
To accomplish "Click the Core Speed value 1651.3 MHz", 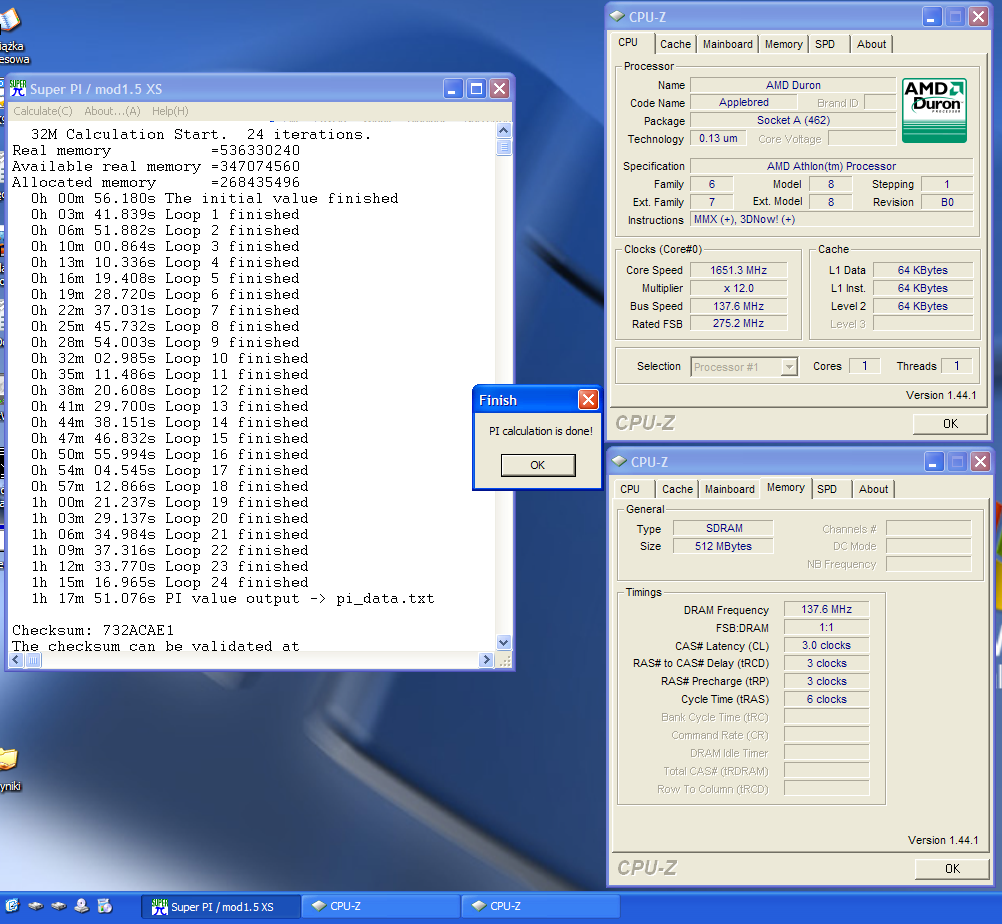I will pyautogui.click(x=739, y=270).
